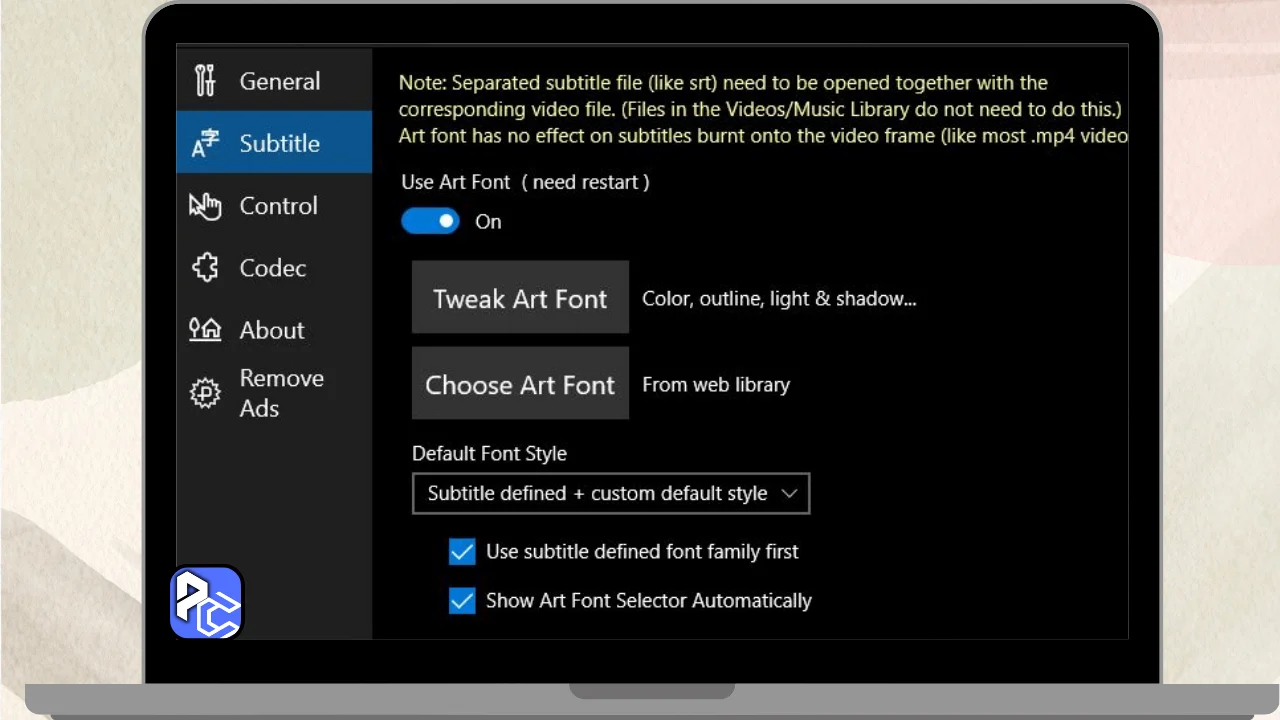Switch to the Control settings tab
The height and width of the screenshot is (720, 1280).
[x=274, y=206]
